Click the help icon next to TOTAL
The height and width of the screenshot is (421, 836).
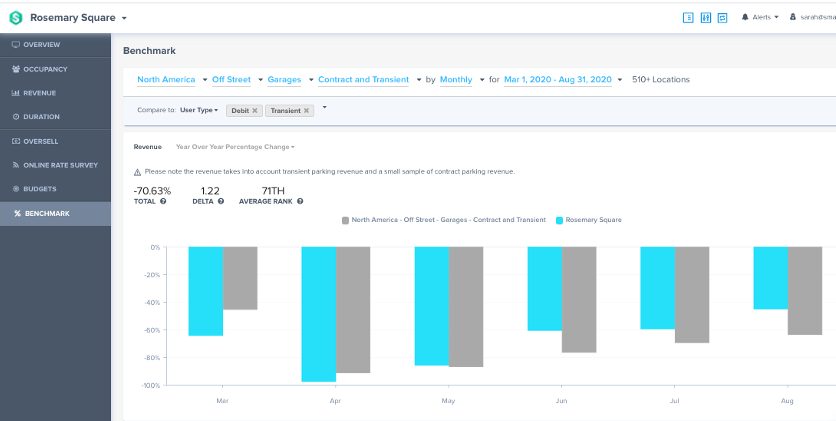coord(163,201)
